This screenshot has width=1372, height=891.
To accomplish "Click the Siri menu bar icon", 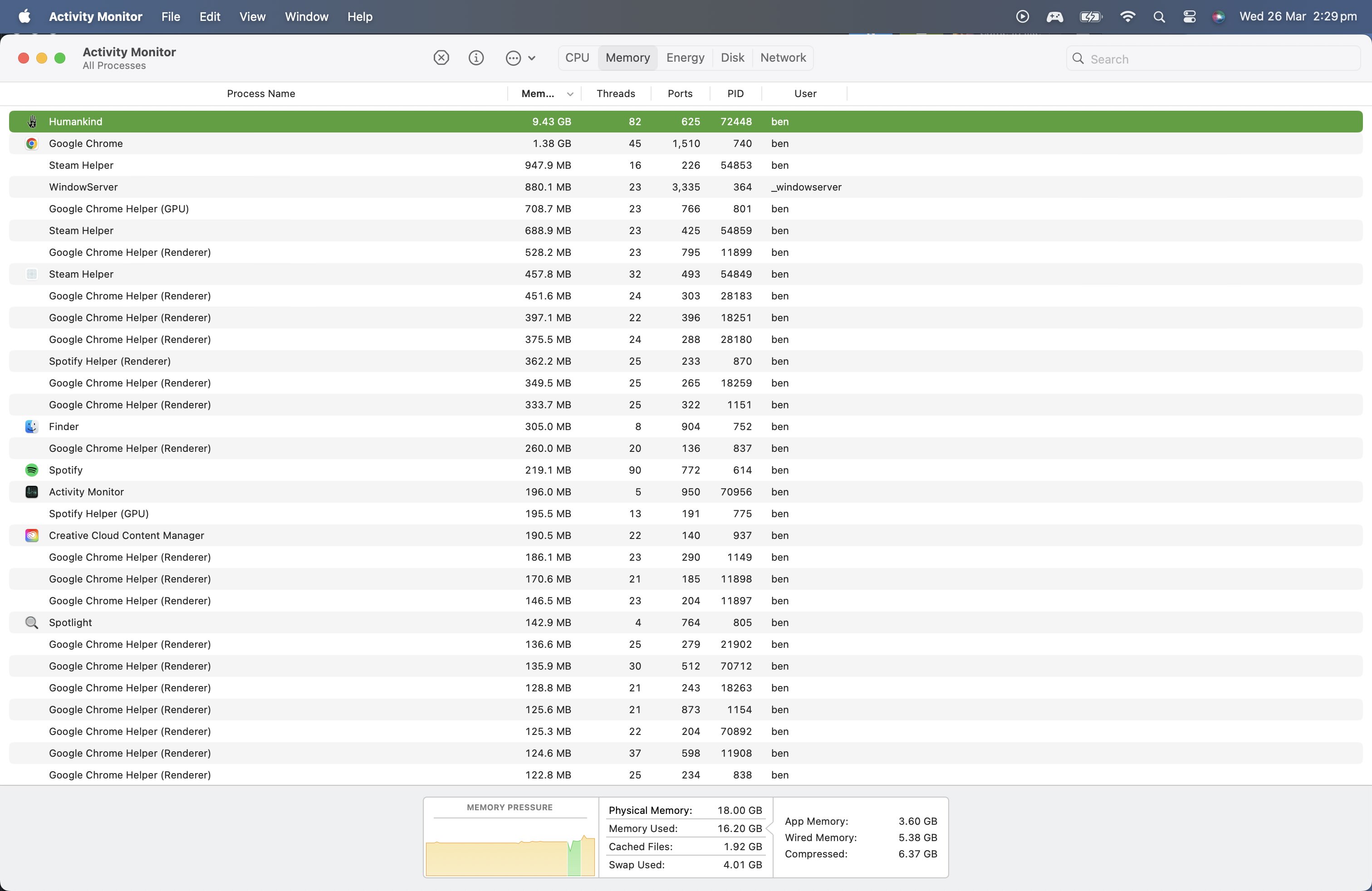I will 1218,17.
